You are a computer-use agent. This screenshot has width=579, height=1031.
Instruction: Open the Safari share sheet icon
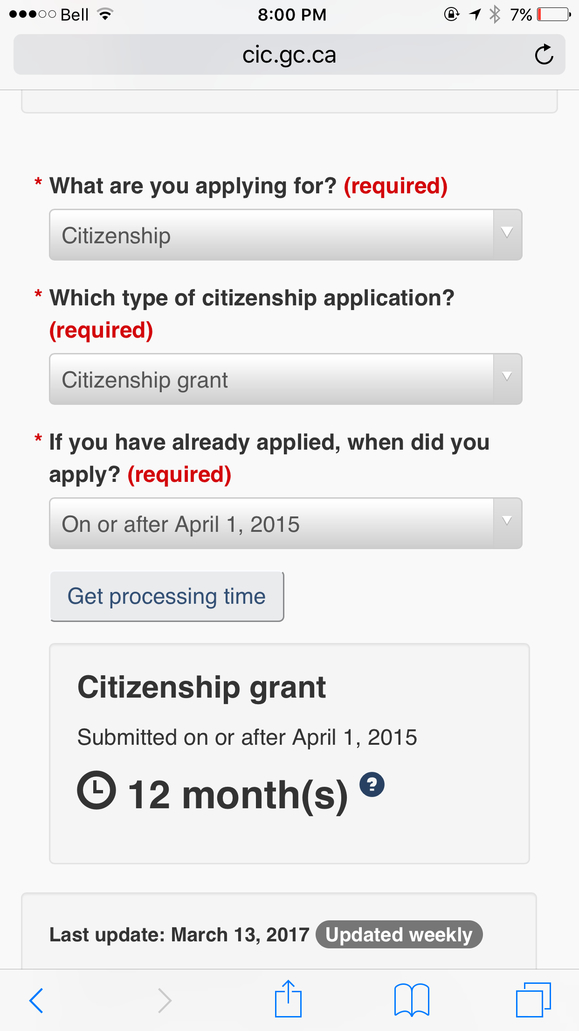(x=288, y=998)
